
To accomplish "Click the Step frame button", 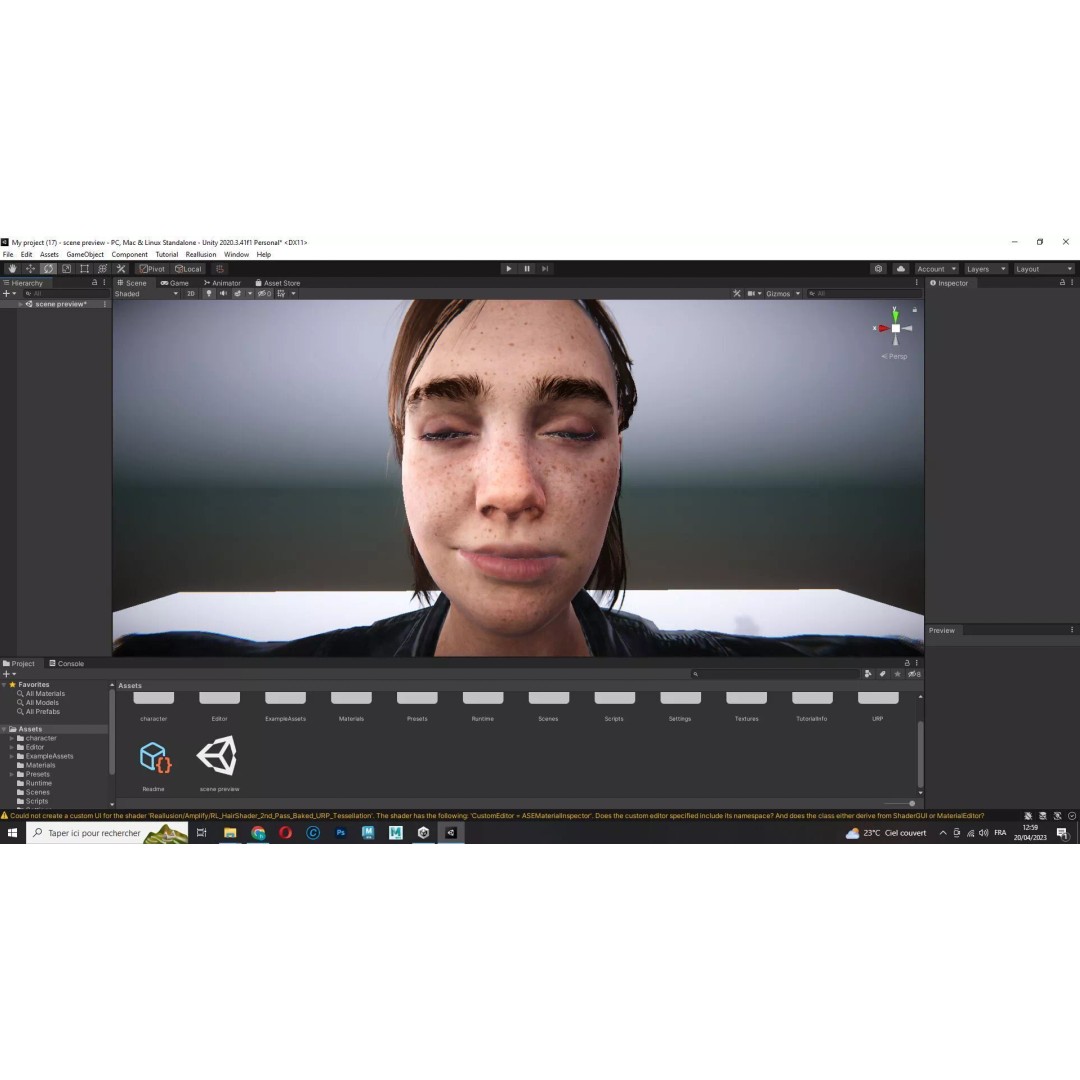I will 545,269.
